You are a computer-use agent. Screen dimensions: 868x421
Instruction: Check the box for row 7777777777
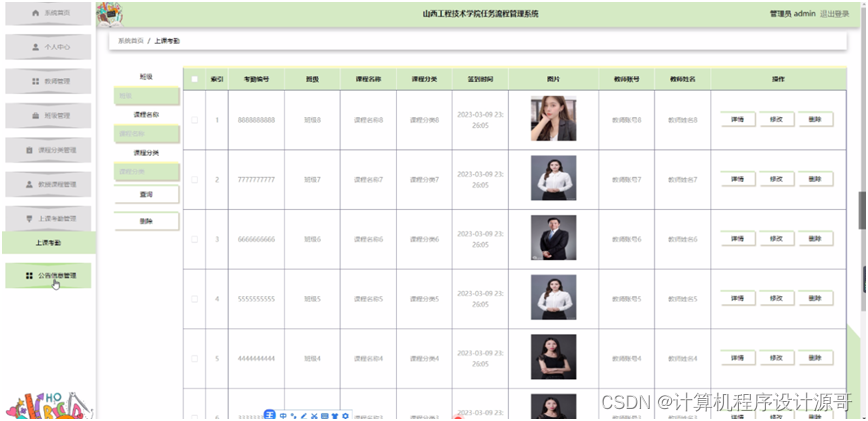click(194, 179)
